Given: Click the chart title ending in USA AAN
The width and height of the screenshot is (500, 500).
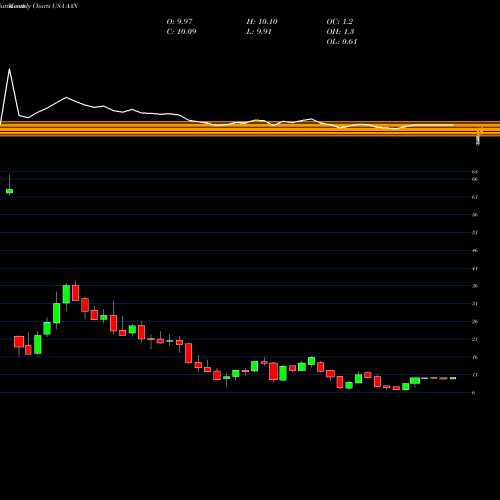Looking at the screenshot, I should point(39,6).
